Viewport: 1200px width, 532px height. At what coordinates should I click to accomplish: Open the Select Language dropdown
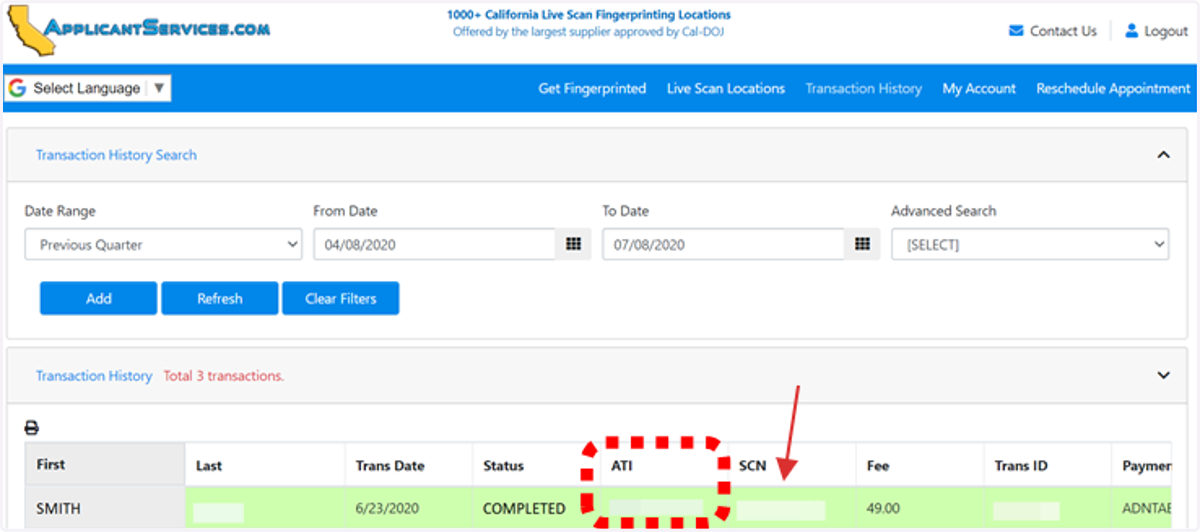click(x=87, y=88)
